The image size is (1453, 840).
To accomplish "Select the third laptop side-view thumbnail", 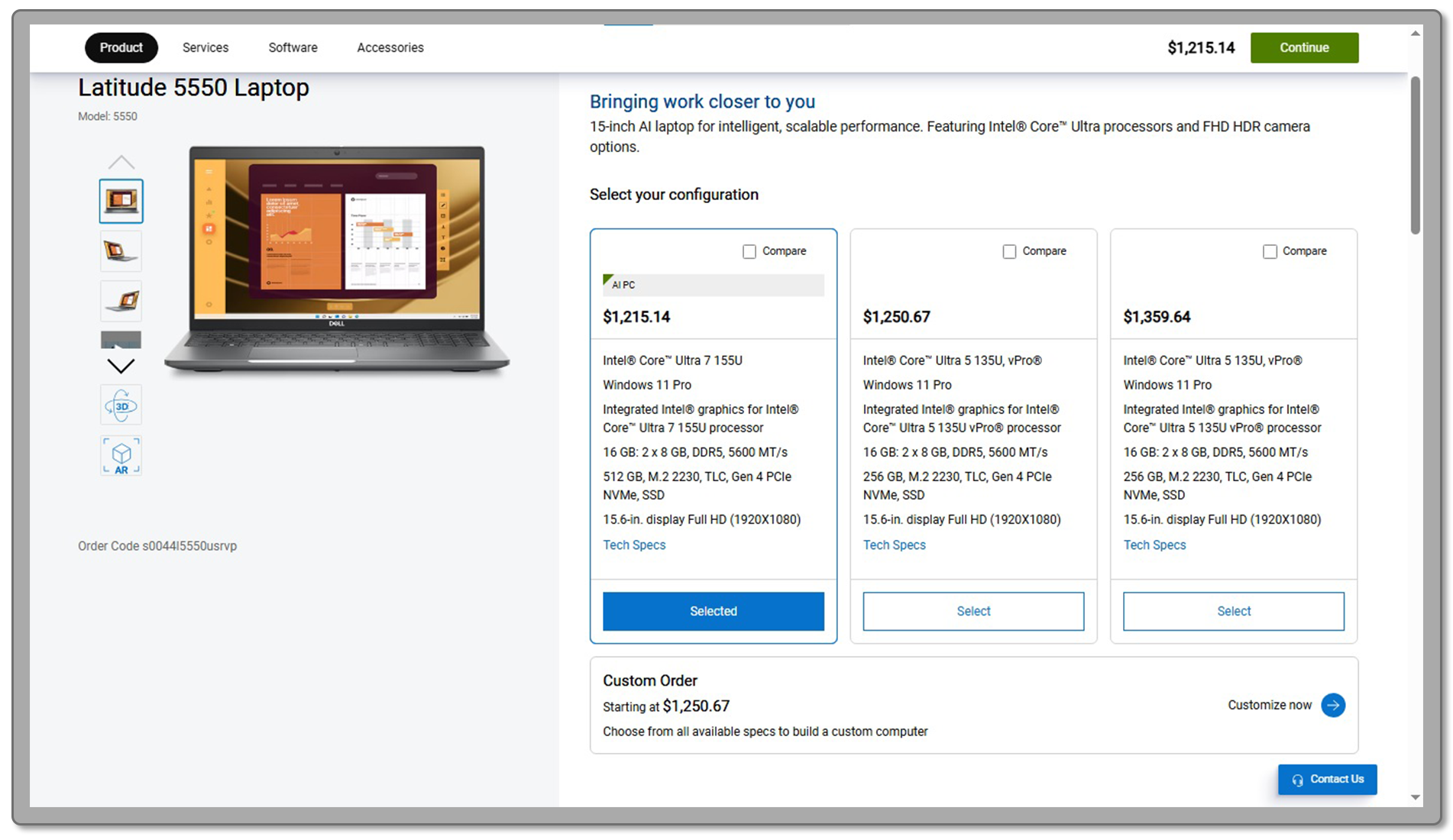I will click(121, 302).
